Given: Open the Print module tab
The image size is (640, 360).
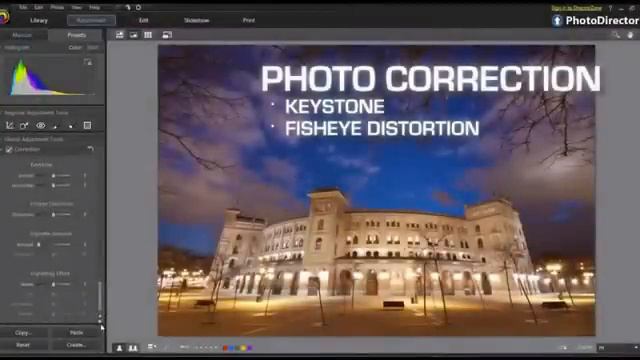Looking at the screenshot, I should 249,20.
